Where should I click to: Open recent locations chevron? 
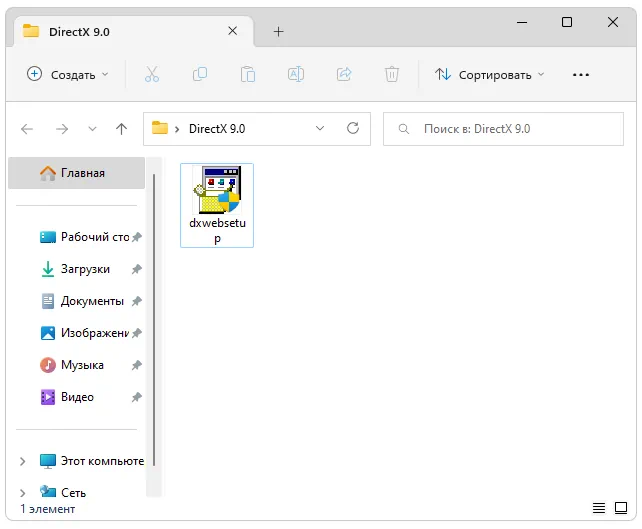pyautogui.click(x=93, y=129)
